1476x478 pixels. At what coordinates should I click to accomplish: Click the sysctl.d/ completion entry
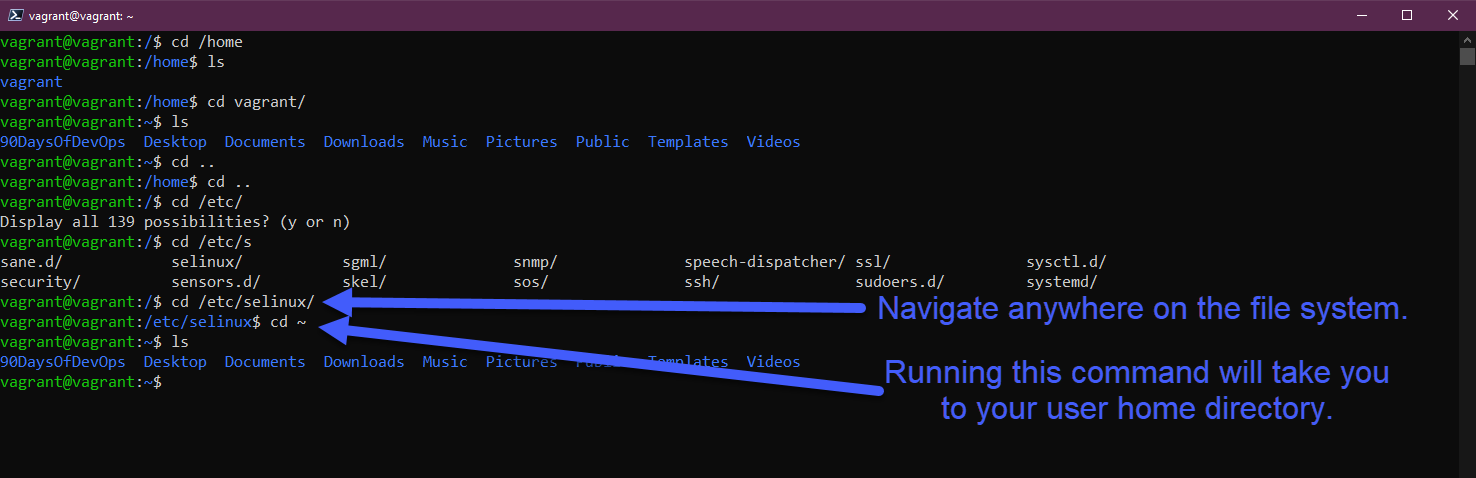pos(1065,262)
